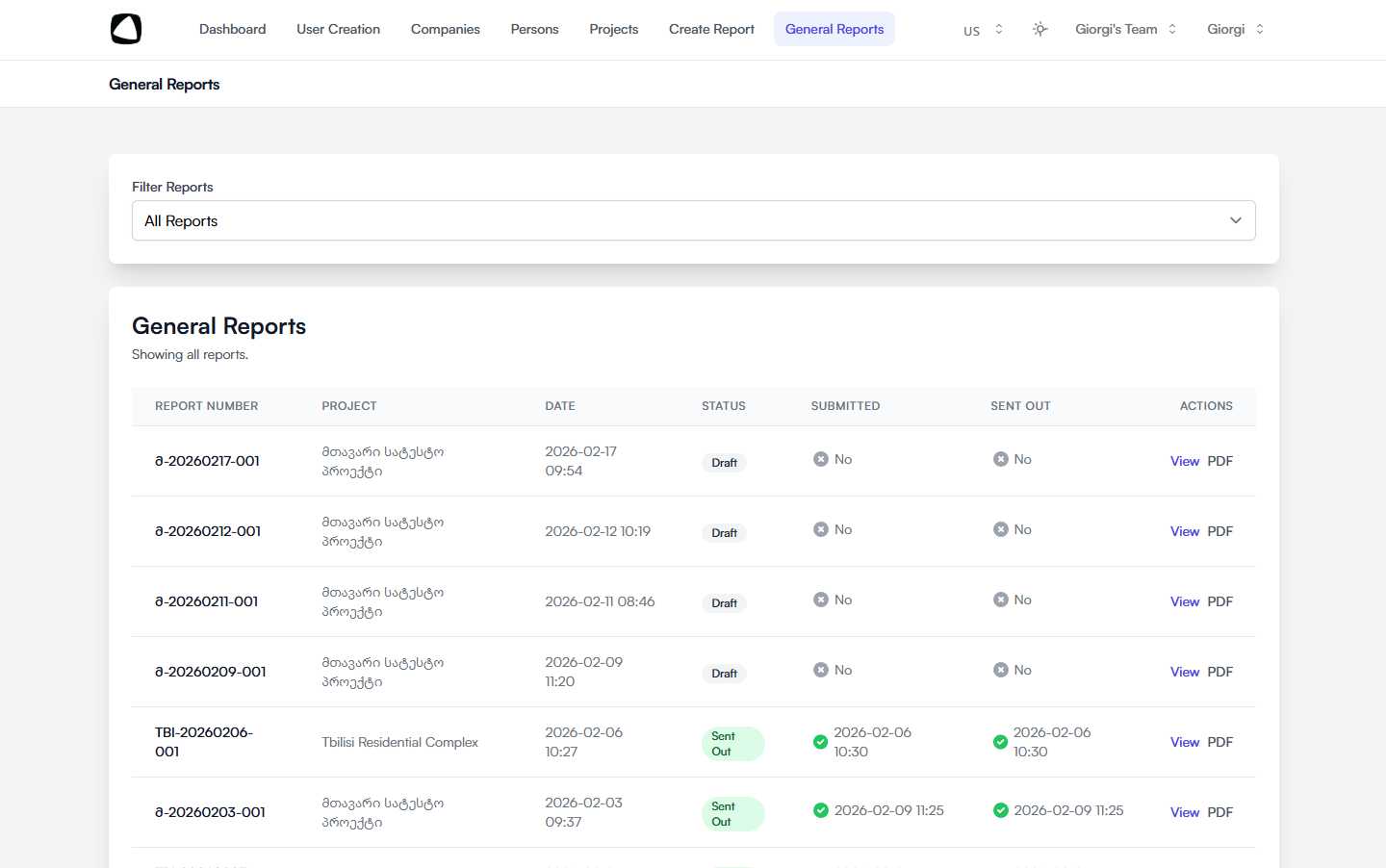
Task: Click report number მ-20260203-001
Action: (x=210, y=812)
